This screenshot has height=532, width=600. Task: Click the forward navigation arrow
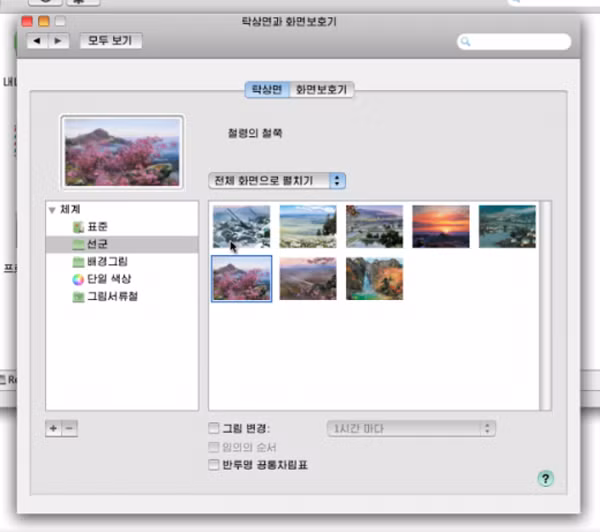pos(58,41)
